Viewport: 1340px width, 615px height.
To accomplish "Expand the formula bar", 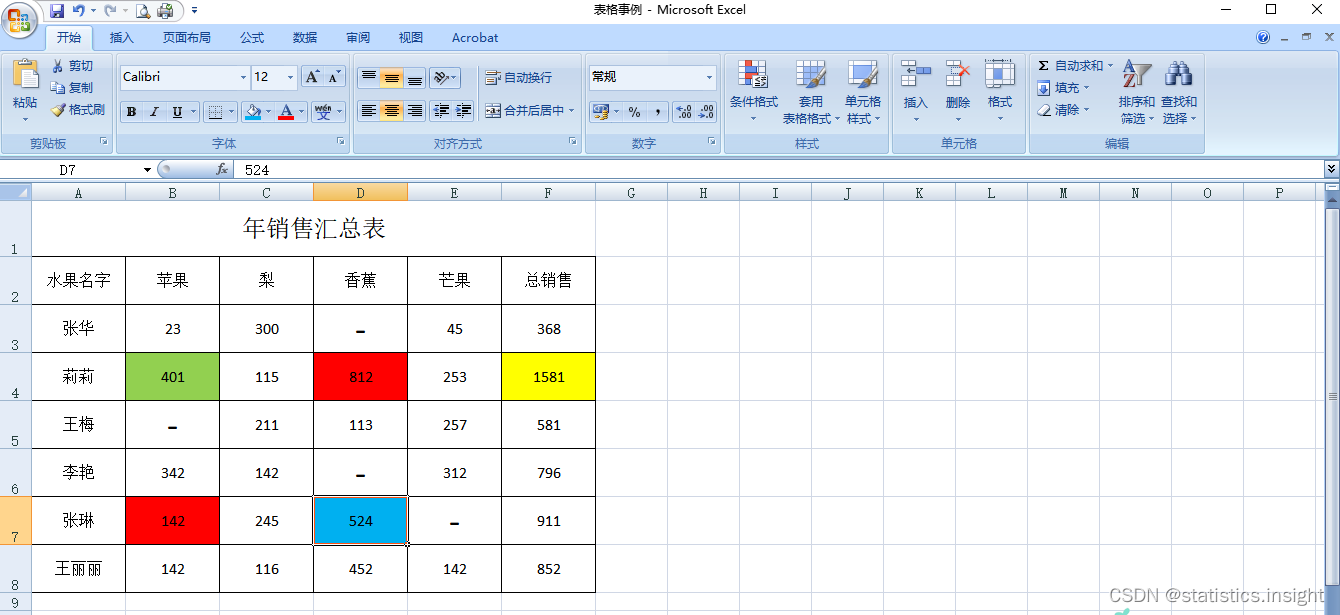I will [x=1331, y=170].
